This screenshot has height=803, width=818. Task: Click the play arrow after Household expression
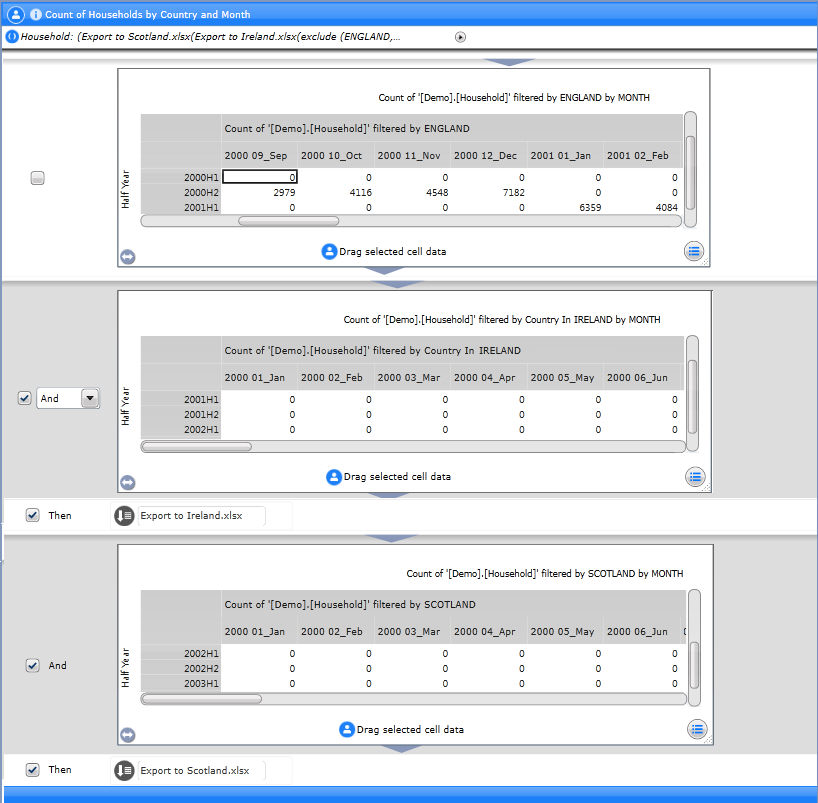(460, 37)
